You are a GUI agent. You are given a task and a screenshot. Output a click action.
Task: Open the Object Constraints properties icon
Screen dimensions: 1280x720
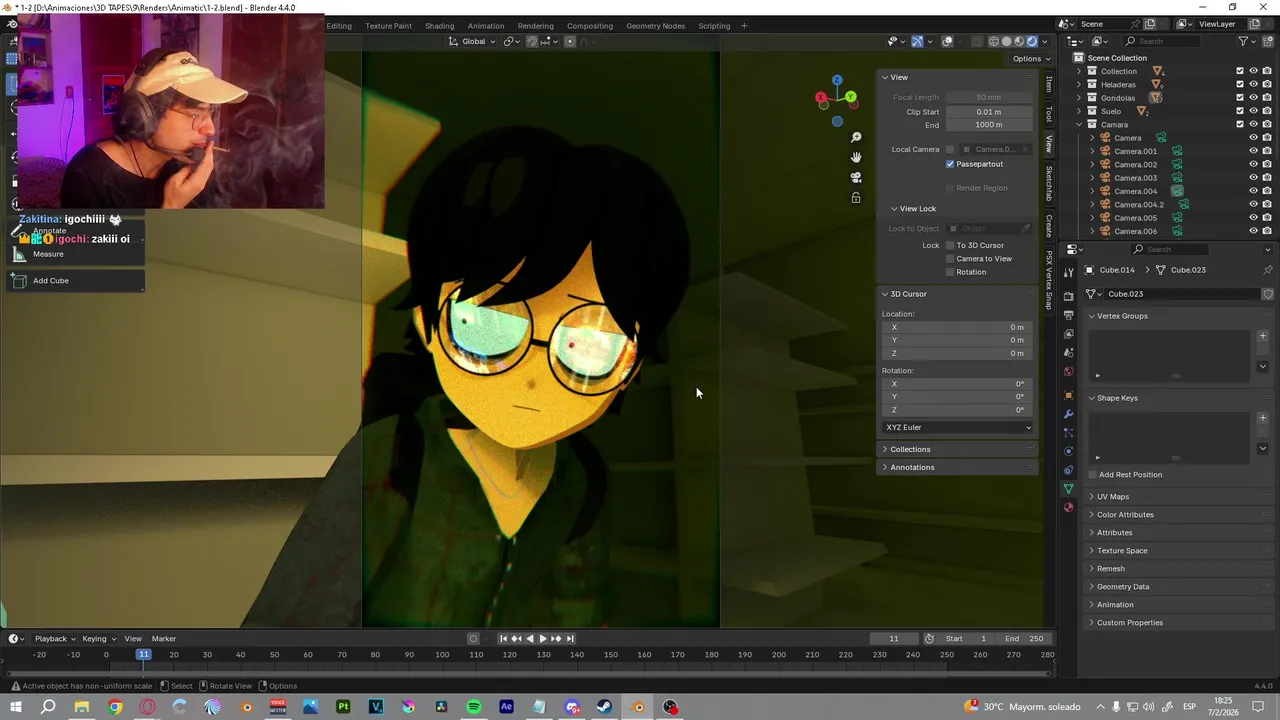(1068, 470)
